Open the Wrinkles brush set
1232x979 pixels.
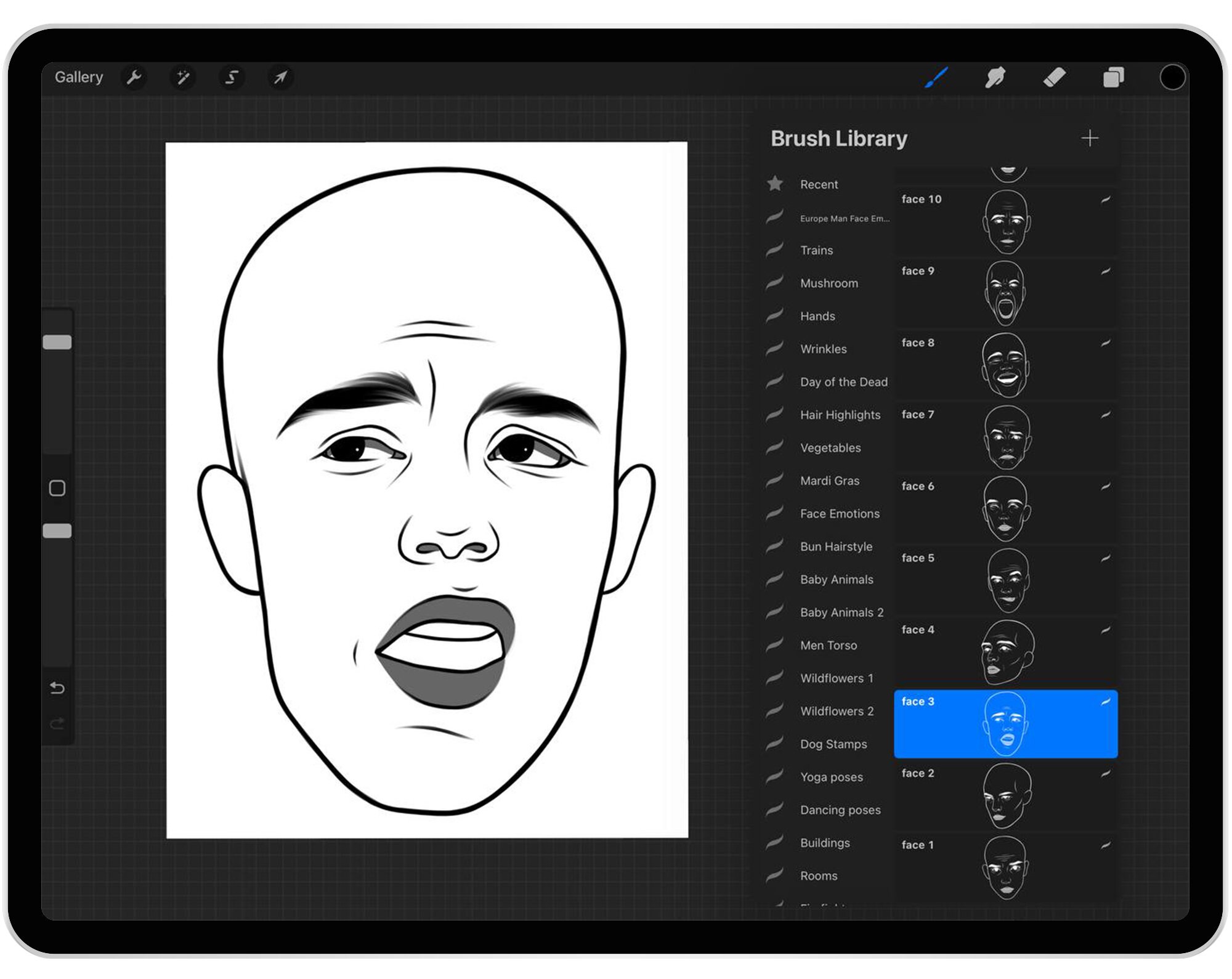click(x=824, y=349)
